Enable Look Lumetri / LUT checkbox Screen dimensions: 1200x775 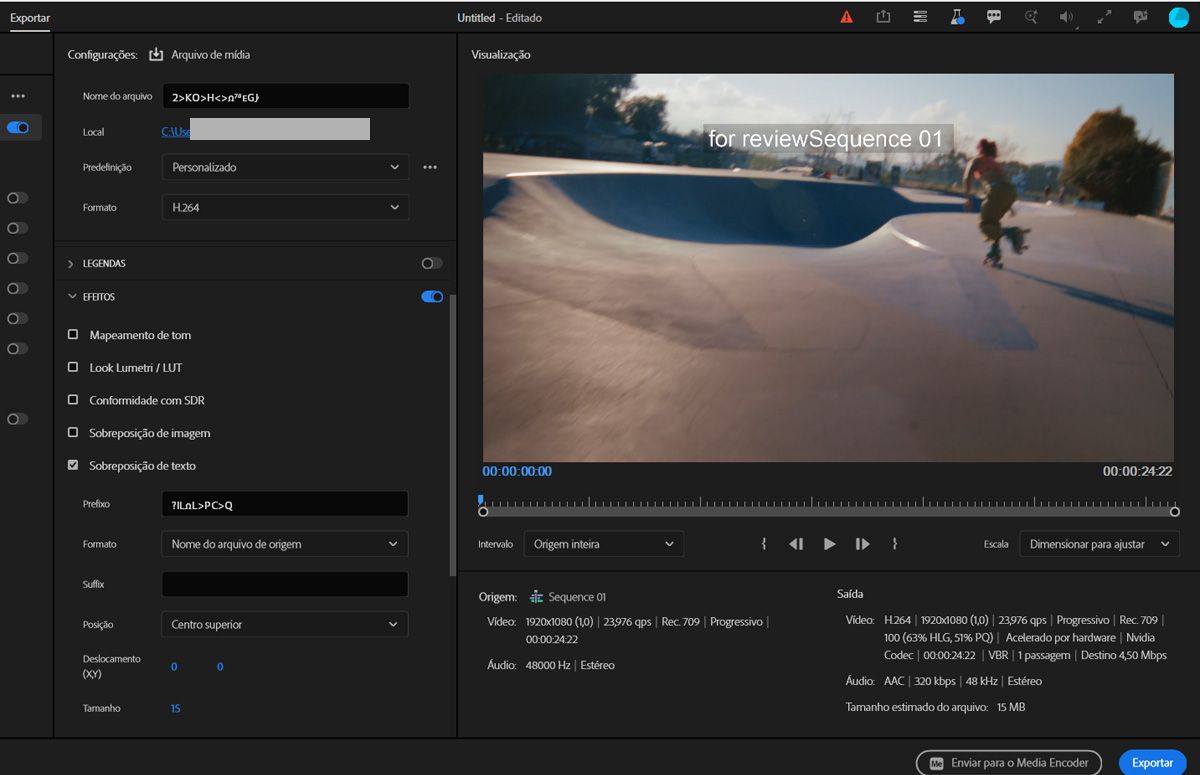point(73,368)
